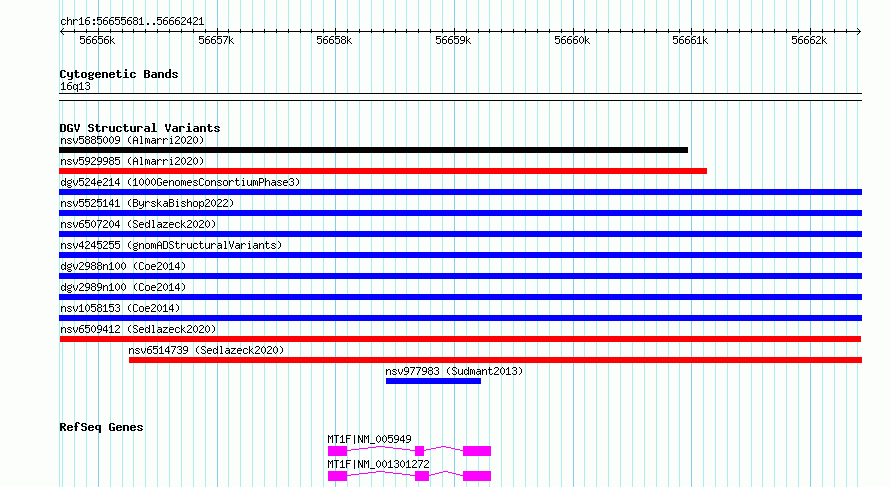Open the nsv6509412 (Sedlazeck2020) label

pos(138,329)
